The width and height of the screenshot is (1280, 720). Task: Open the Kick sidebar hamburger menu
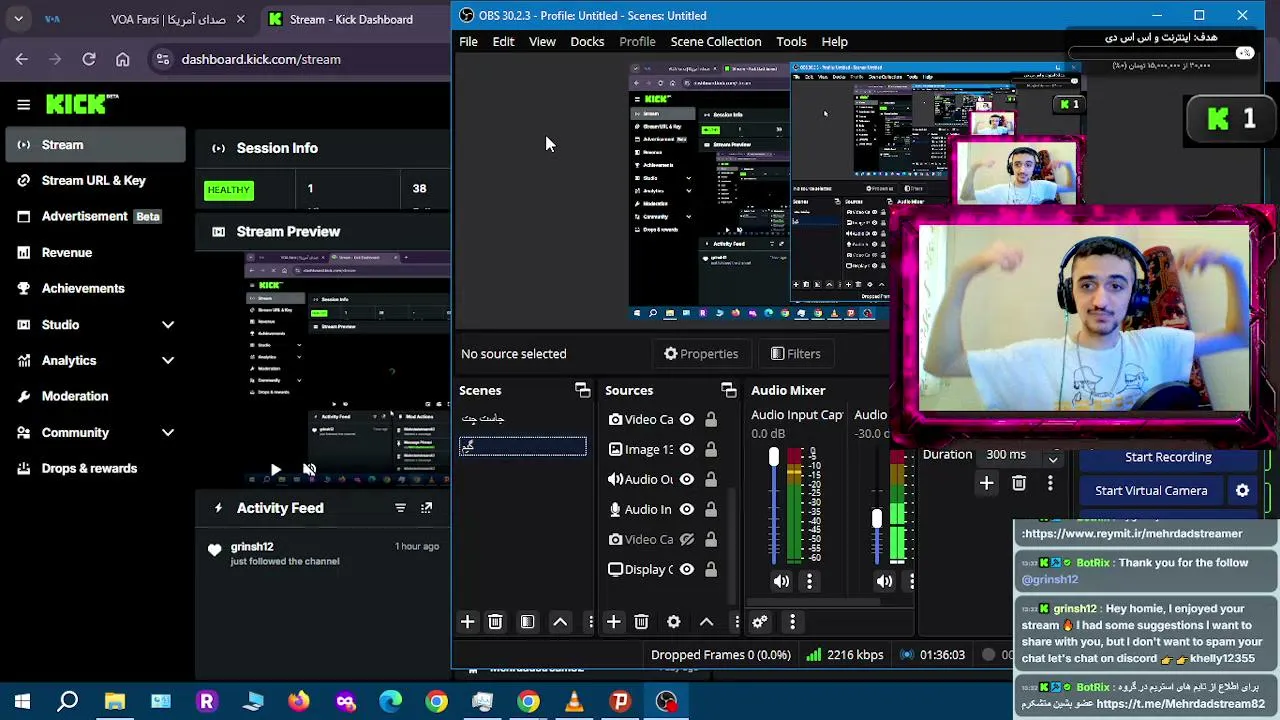click(x=23, y=104)
